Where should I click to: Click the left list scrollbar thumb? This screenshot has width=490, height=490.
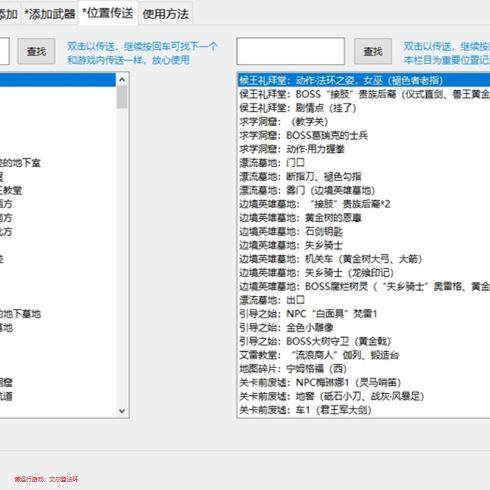pos(122,97)
